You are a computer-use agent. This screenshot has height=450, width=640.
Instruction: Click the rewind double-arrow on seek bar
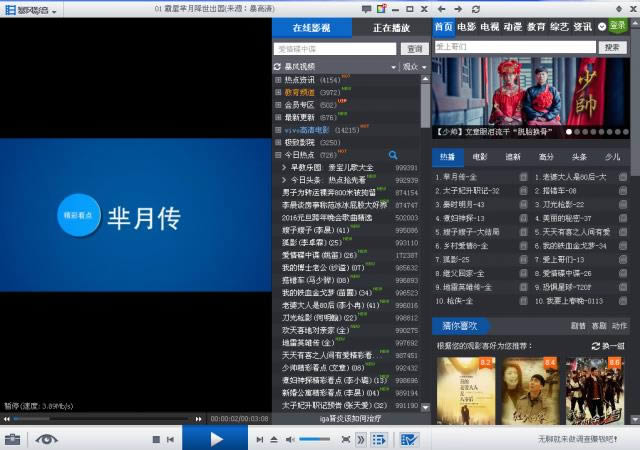pos(7,419)
